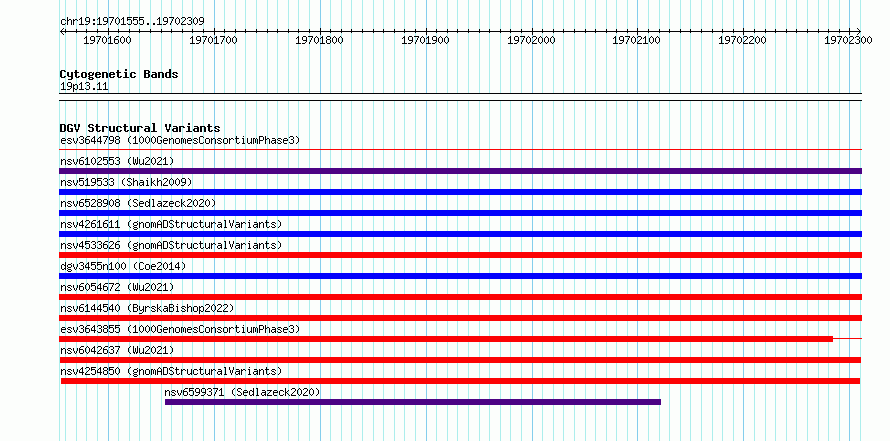Image resolution: width=890 pixels, height=441 pixels.
Task: Open nsv519533 (Shaikh2009) label
Action: 126,182
